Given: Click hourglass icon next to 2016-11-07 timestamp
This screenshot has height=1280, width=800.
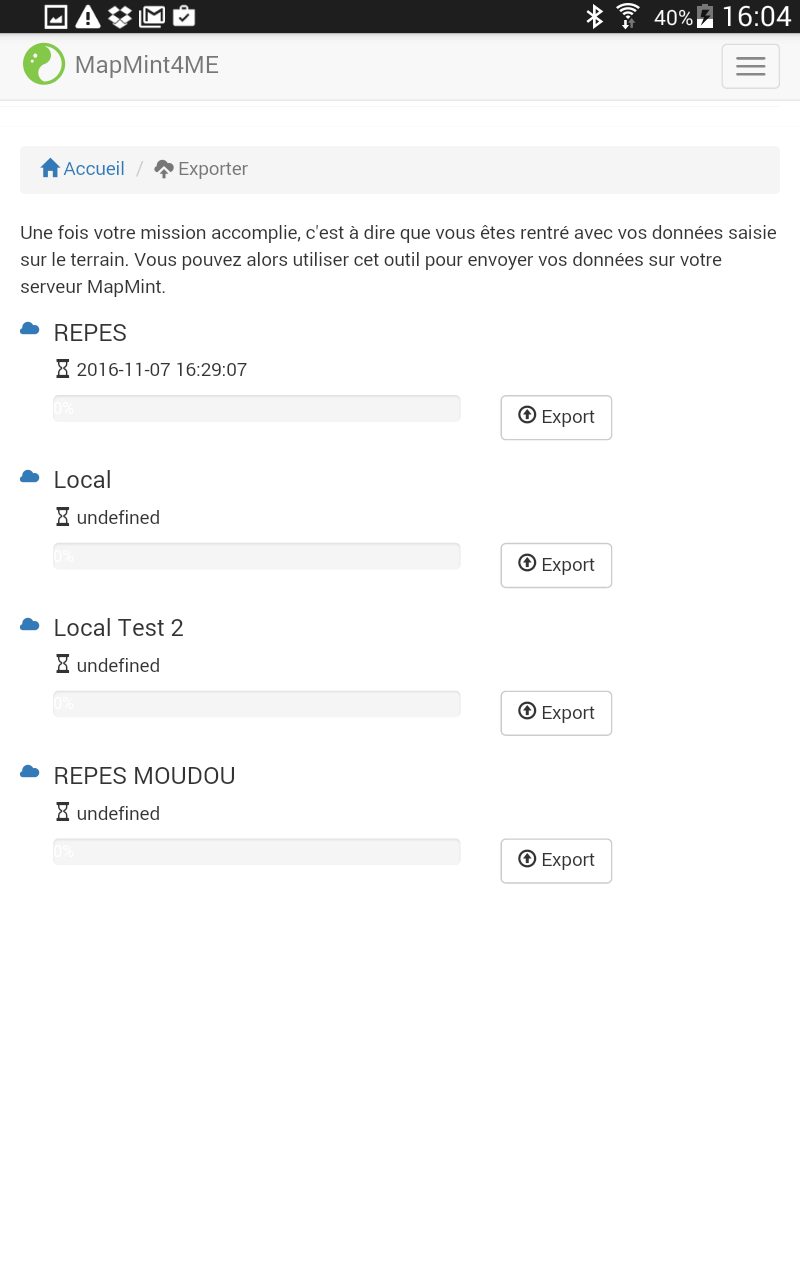Looking at the screenshot, I should [x=63, y=369].
